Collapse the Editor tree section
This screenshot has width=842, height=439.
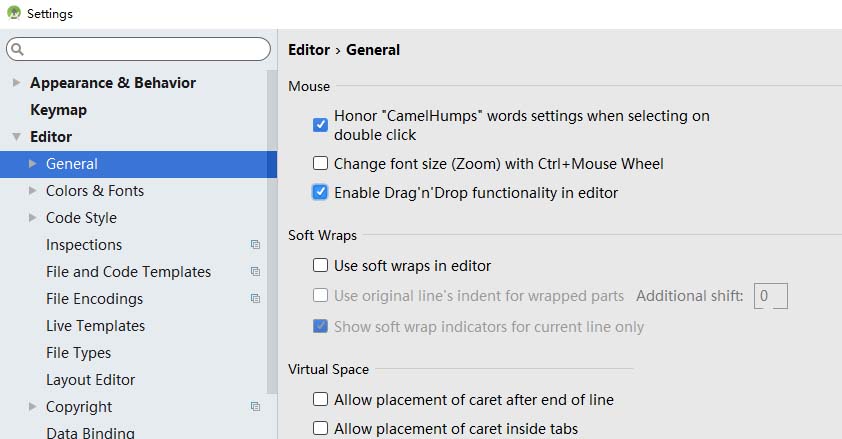click(16, 137)
